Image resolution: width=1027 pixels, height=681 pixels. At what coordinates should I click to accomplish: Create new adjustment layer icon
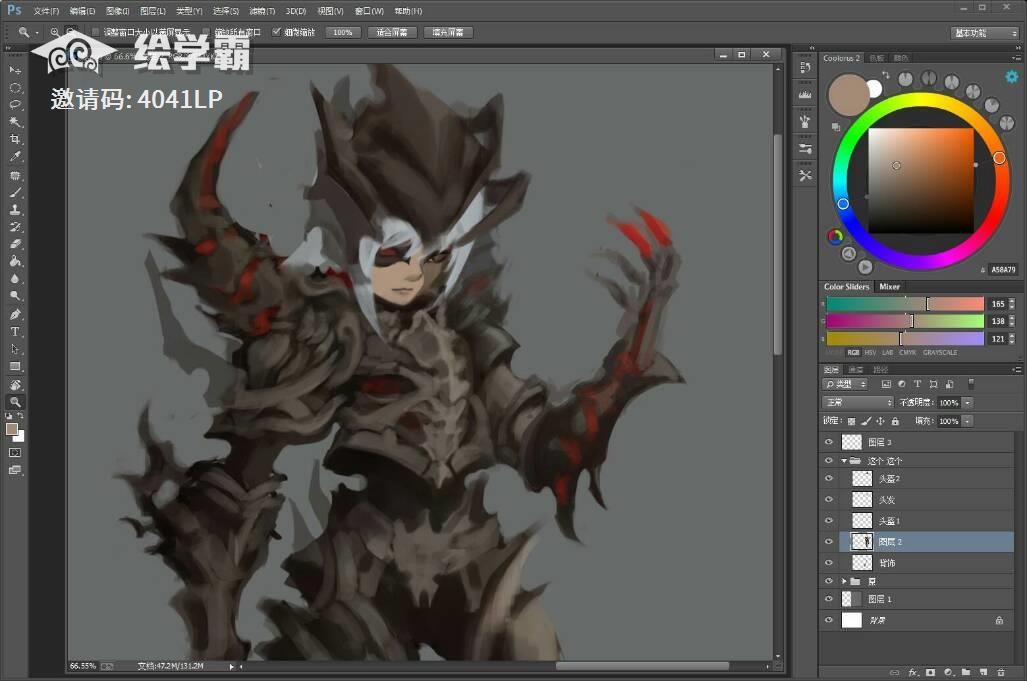point(948,672)
